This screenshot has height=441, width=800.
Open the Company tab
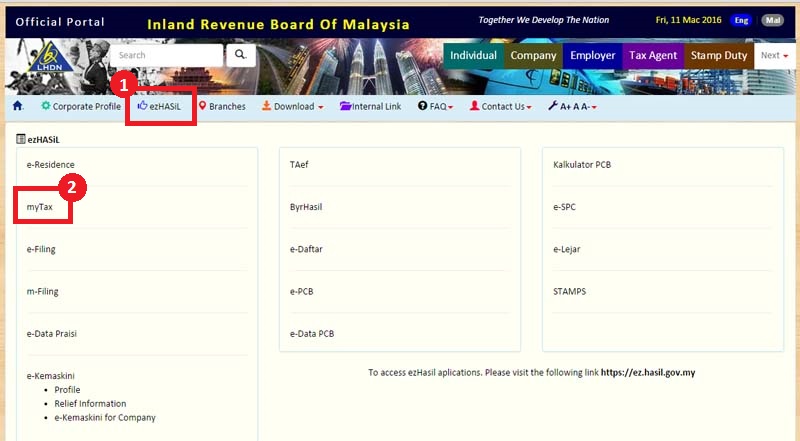533,56
